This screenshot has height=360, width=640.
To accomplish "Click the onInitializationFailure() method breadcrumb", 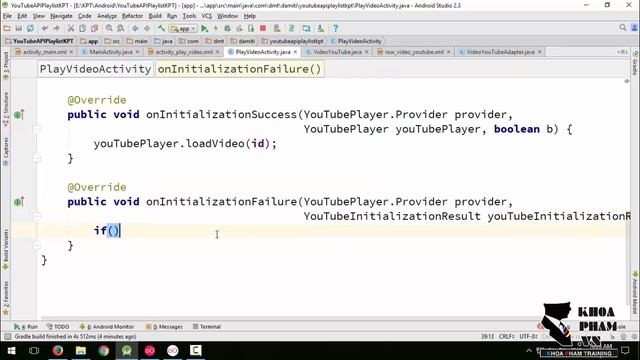I will pos(240,69).
